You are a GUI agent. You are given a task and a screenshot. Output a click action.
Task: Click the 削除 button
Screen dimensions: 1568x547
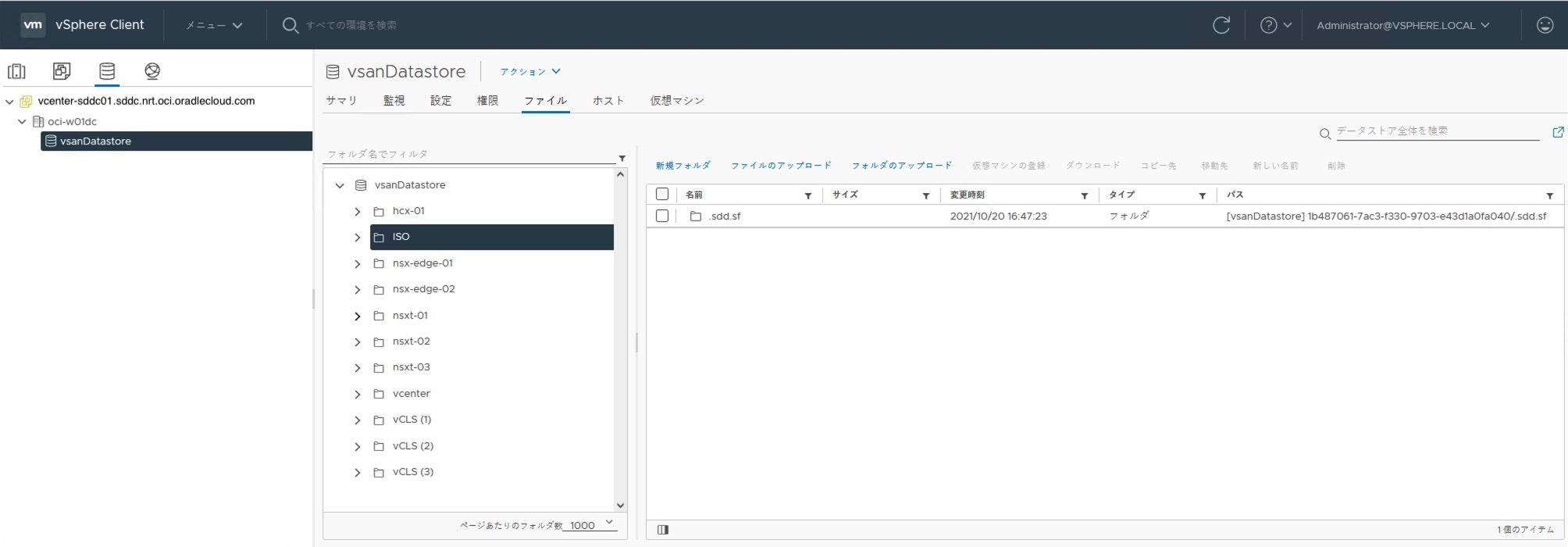(x=1336, y=166)
